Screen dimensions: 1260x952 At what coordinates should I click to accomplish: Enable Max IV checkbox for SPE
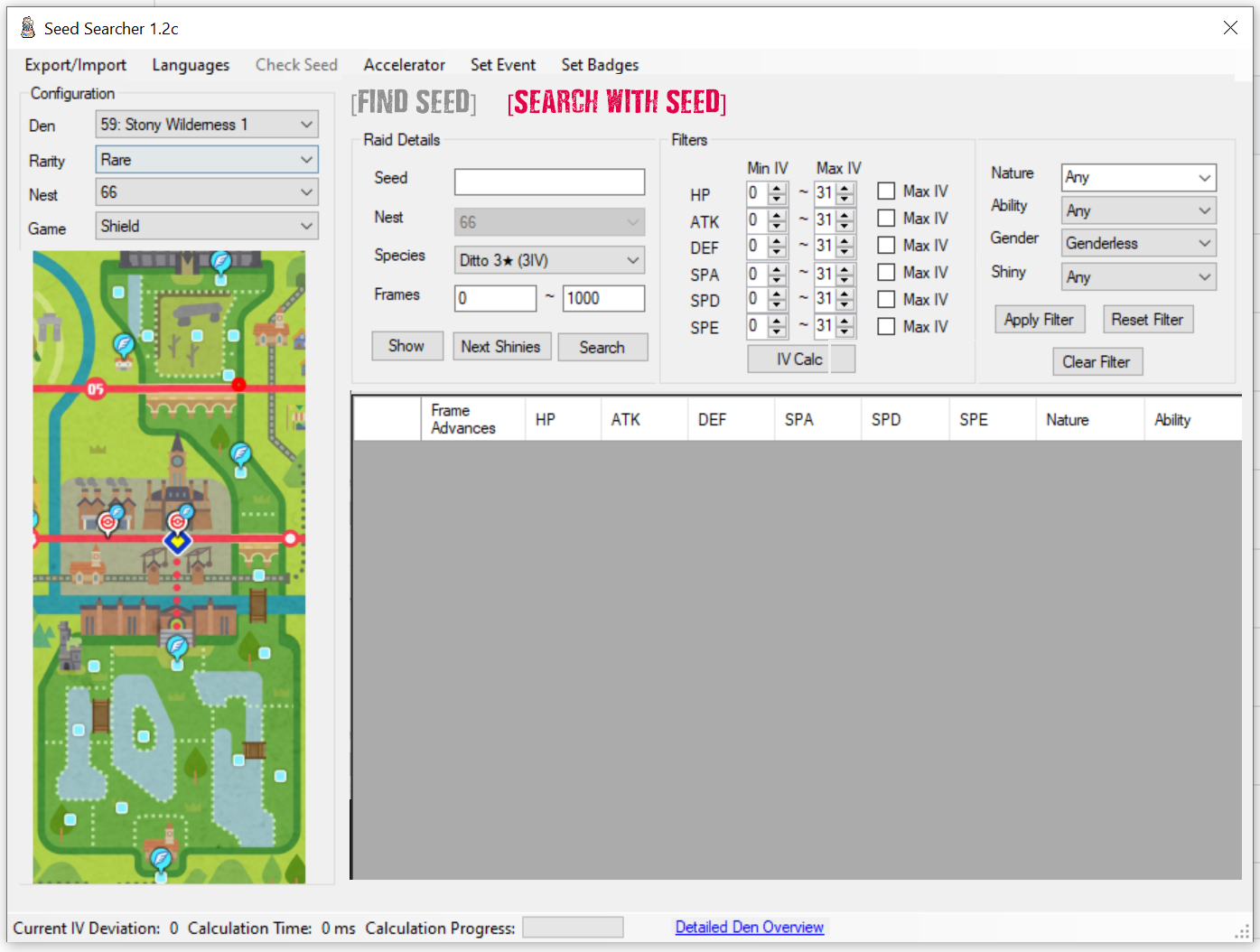click(x=886, y=327)
